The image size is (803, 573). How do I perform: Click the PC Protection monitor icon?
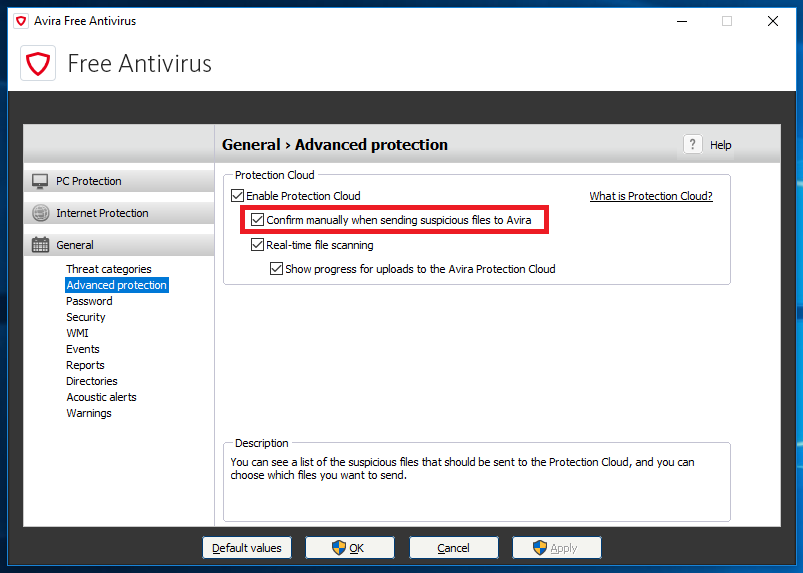click(x=40, y=181)
